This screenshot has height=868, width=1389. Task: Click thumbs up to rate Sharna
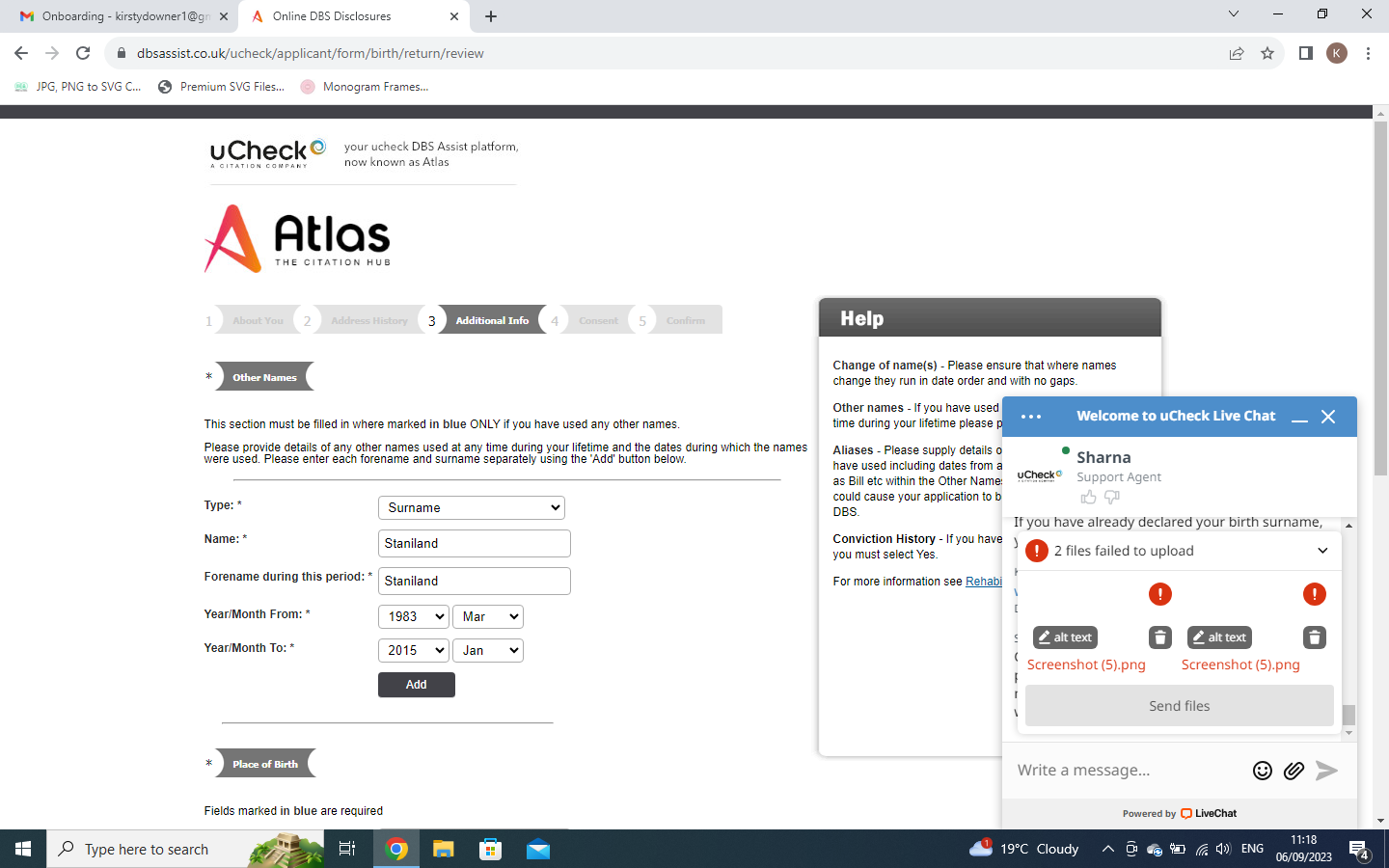[x=1088, y=498]
